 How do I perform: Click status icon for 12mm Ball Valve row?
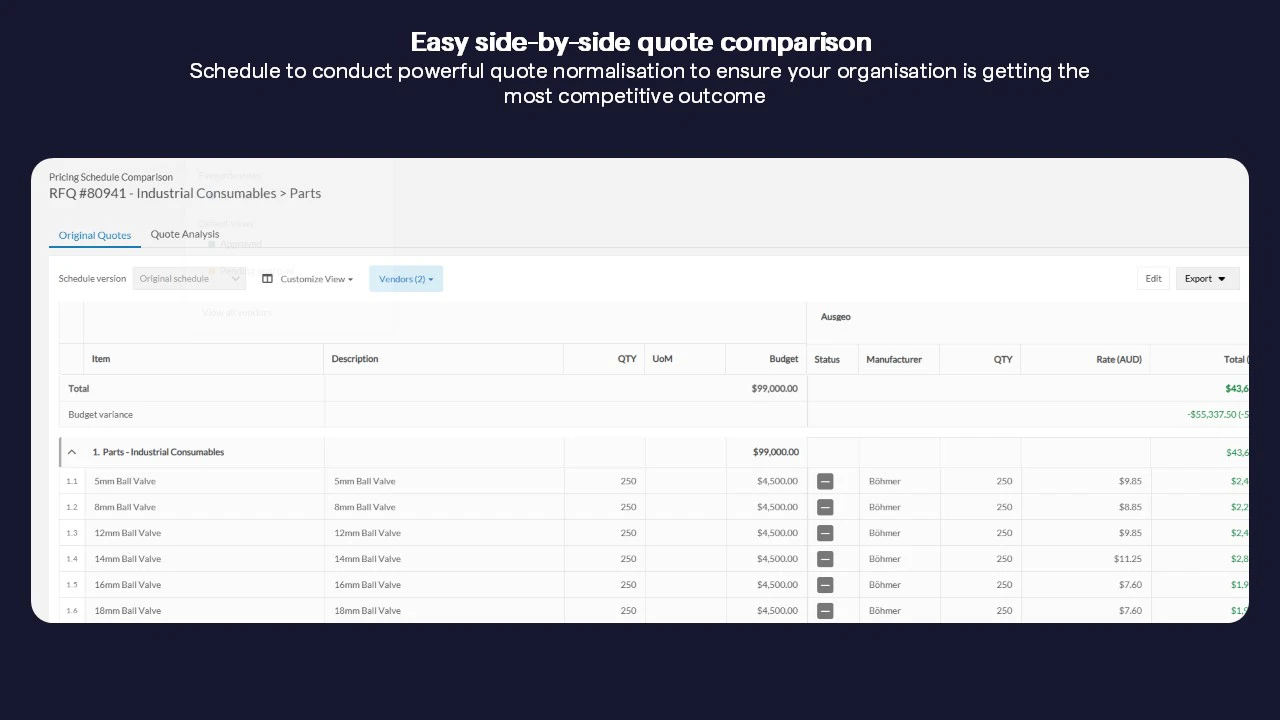(x=825, y=533)
